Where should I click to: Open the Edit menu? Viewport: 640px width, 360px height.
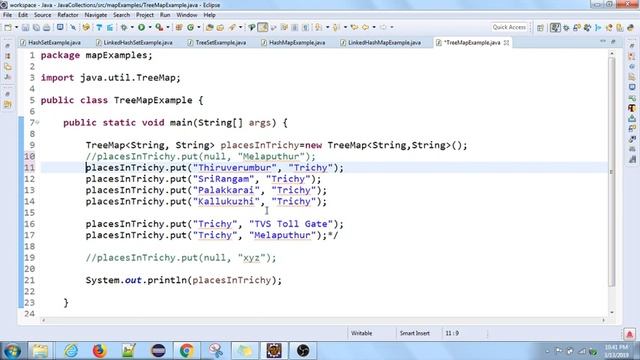[23, 15]
